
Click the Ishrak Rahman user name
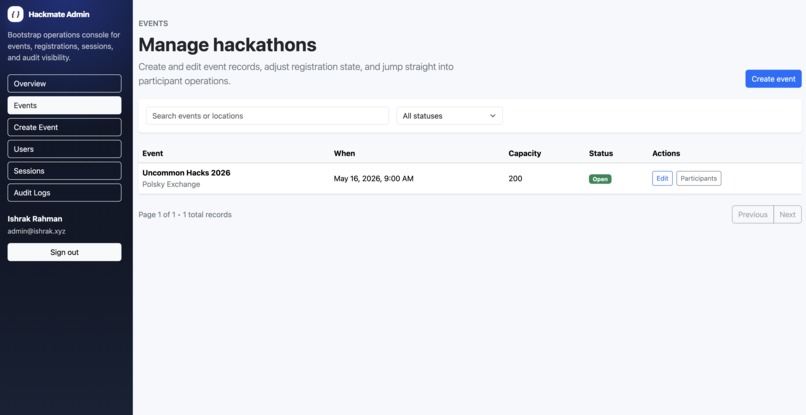tap(35, 219)
